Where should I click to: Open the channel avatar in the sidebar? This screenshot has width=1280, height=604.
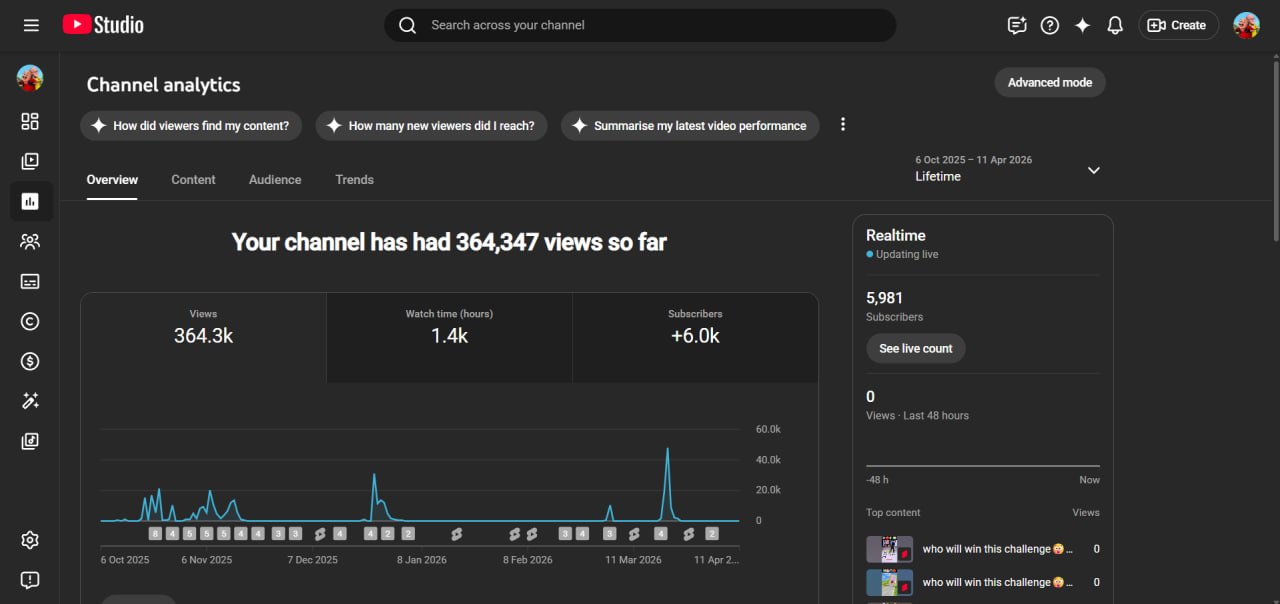pyautogui.click(x=30, y=79)
